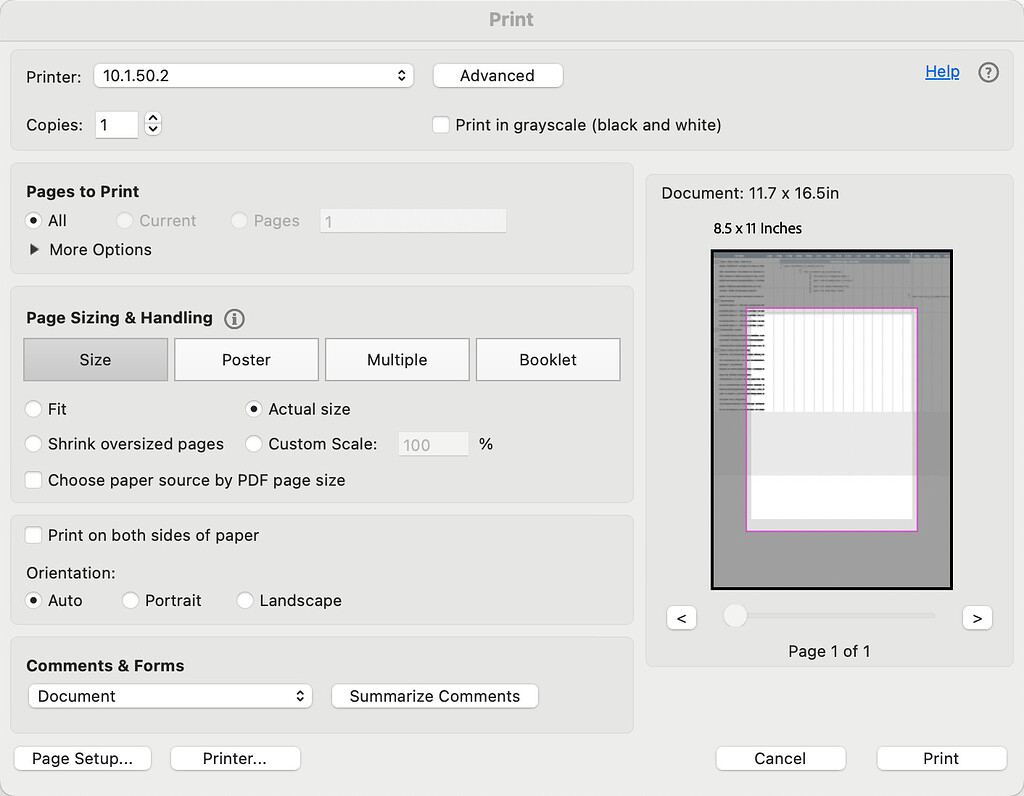Open the Page Setup dialog
Image resolution: width=1024 pixels, height=796 pixels.
point(82,758)
